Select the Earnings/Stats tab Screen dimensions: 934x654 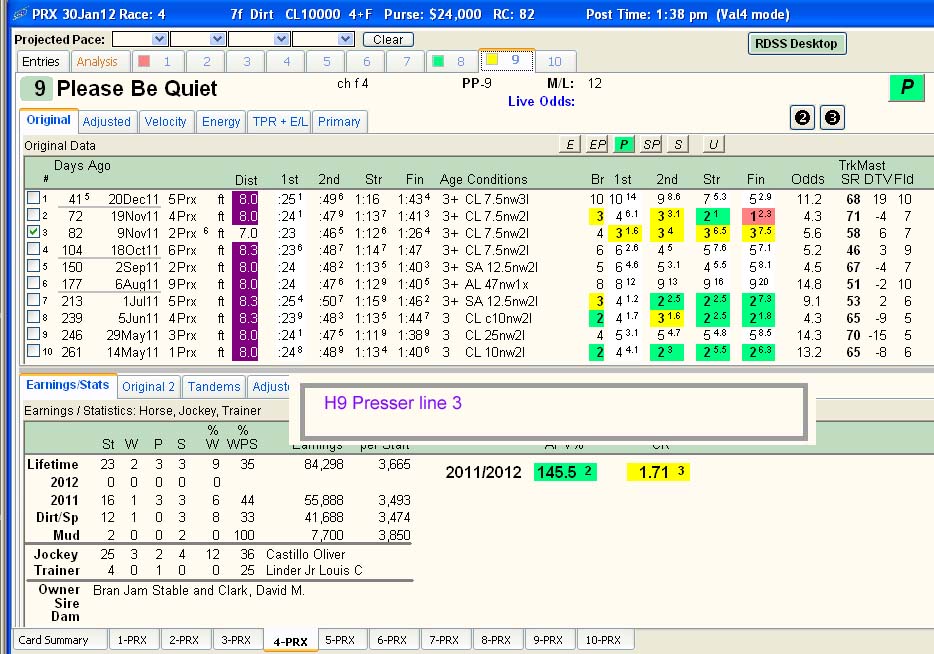coord(67,385)
